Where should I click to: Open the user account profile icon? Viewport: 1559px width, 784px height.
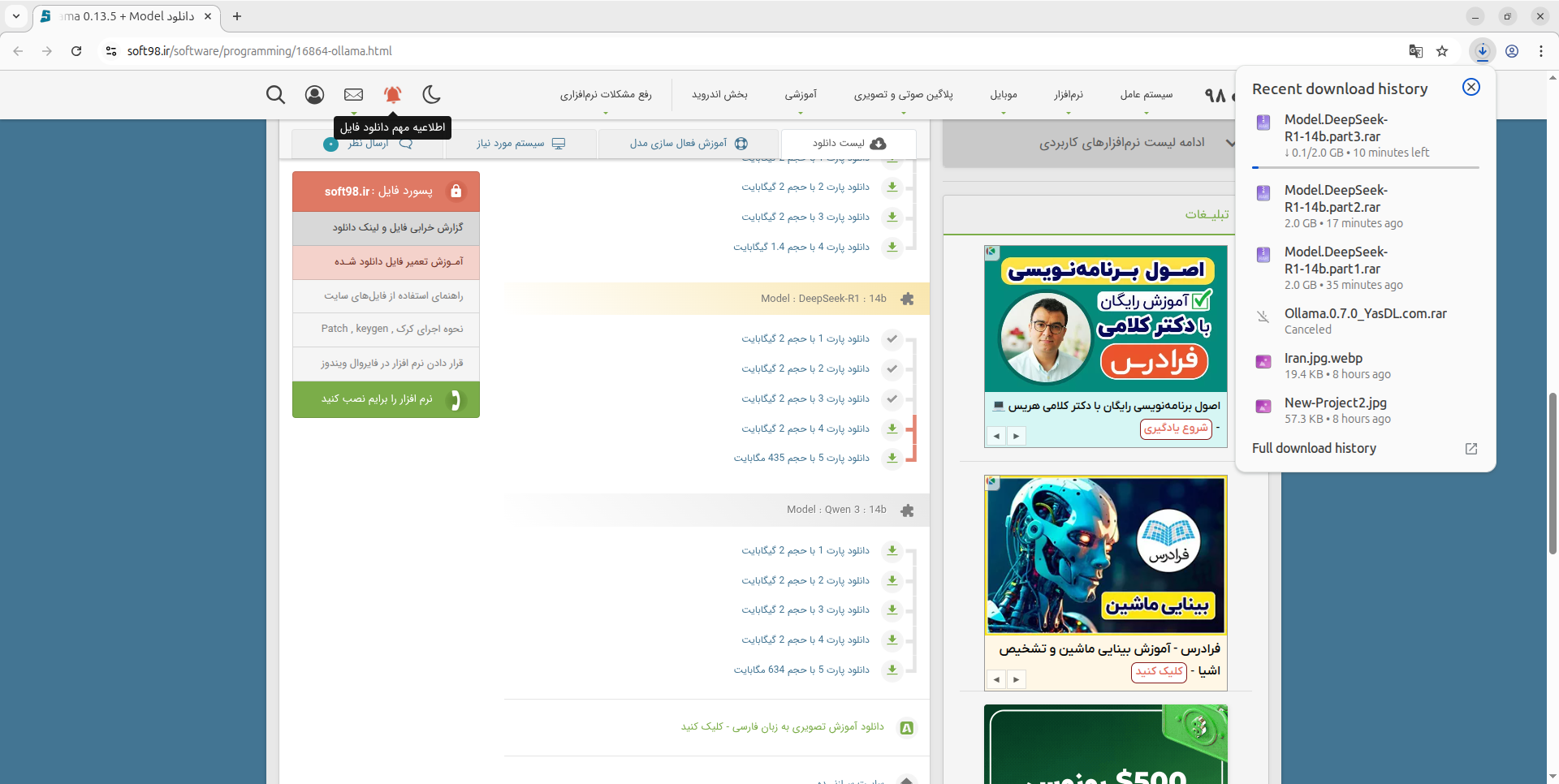(x=314, y=95)
